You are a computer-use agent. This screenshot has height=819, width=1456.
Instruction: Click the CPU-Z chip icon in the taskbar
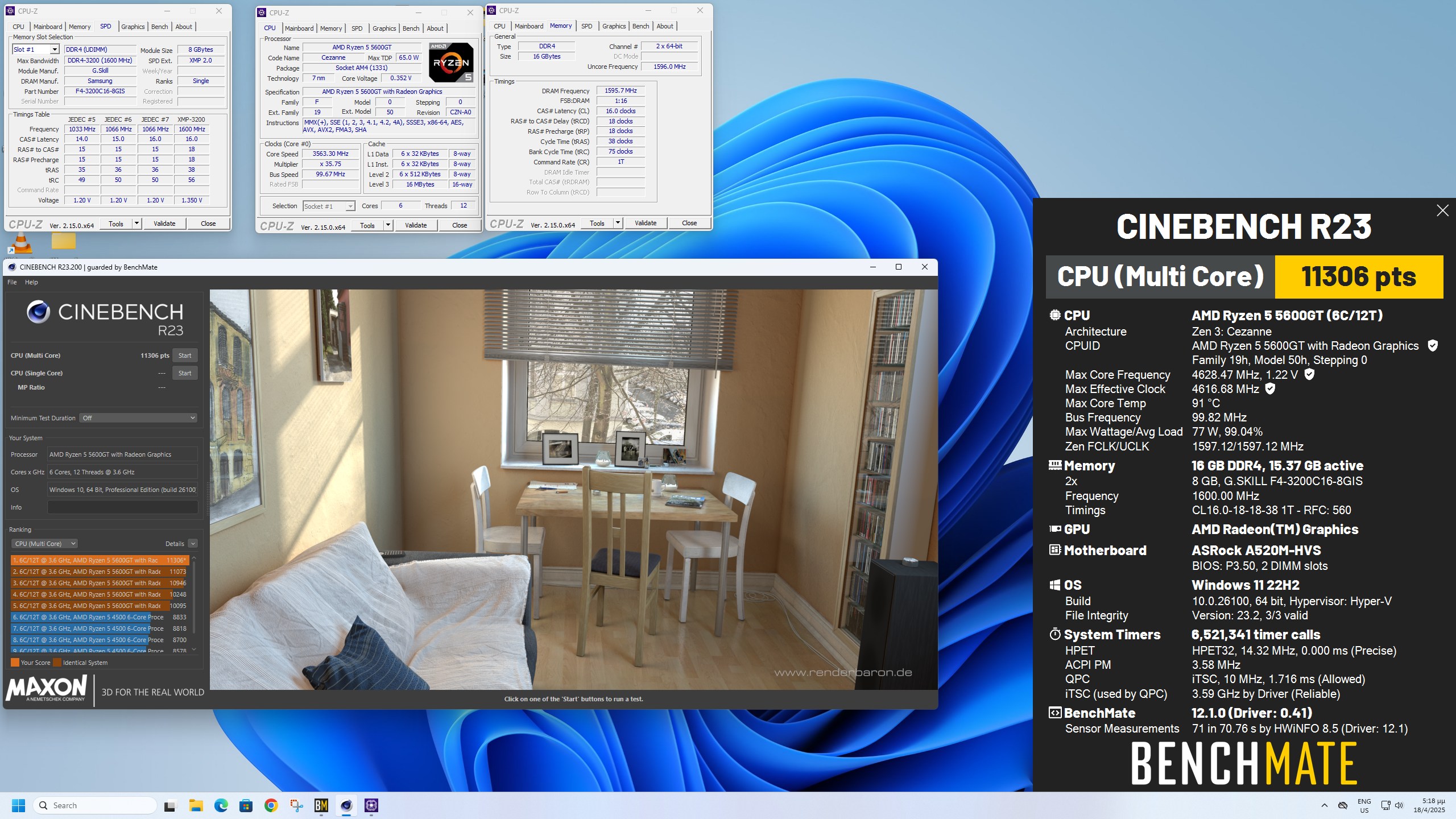pyautogui.click(x=371, y=805)
